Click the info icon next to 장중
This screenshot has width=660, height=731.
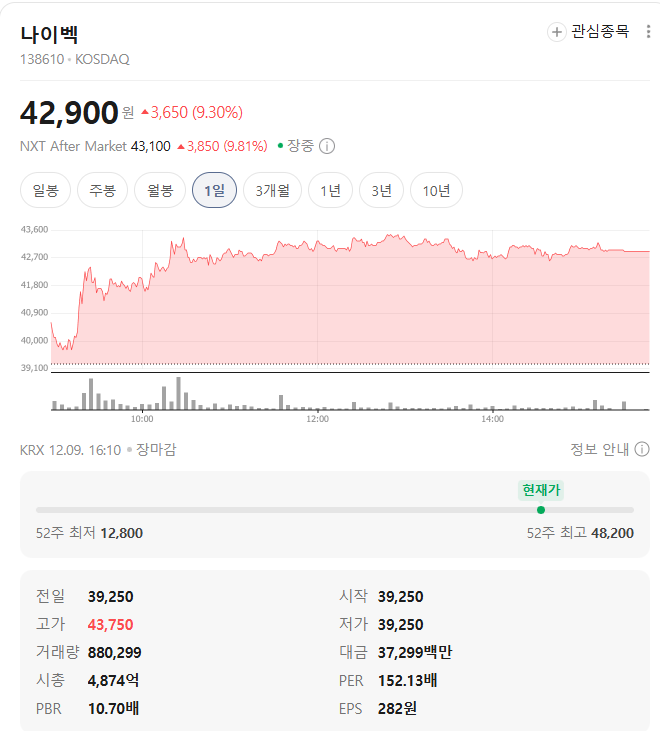(x=327, y=146)
